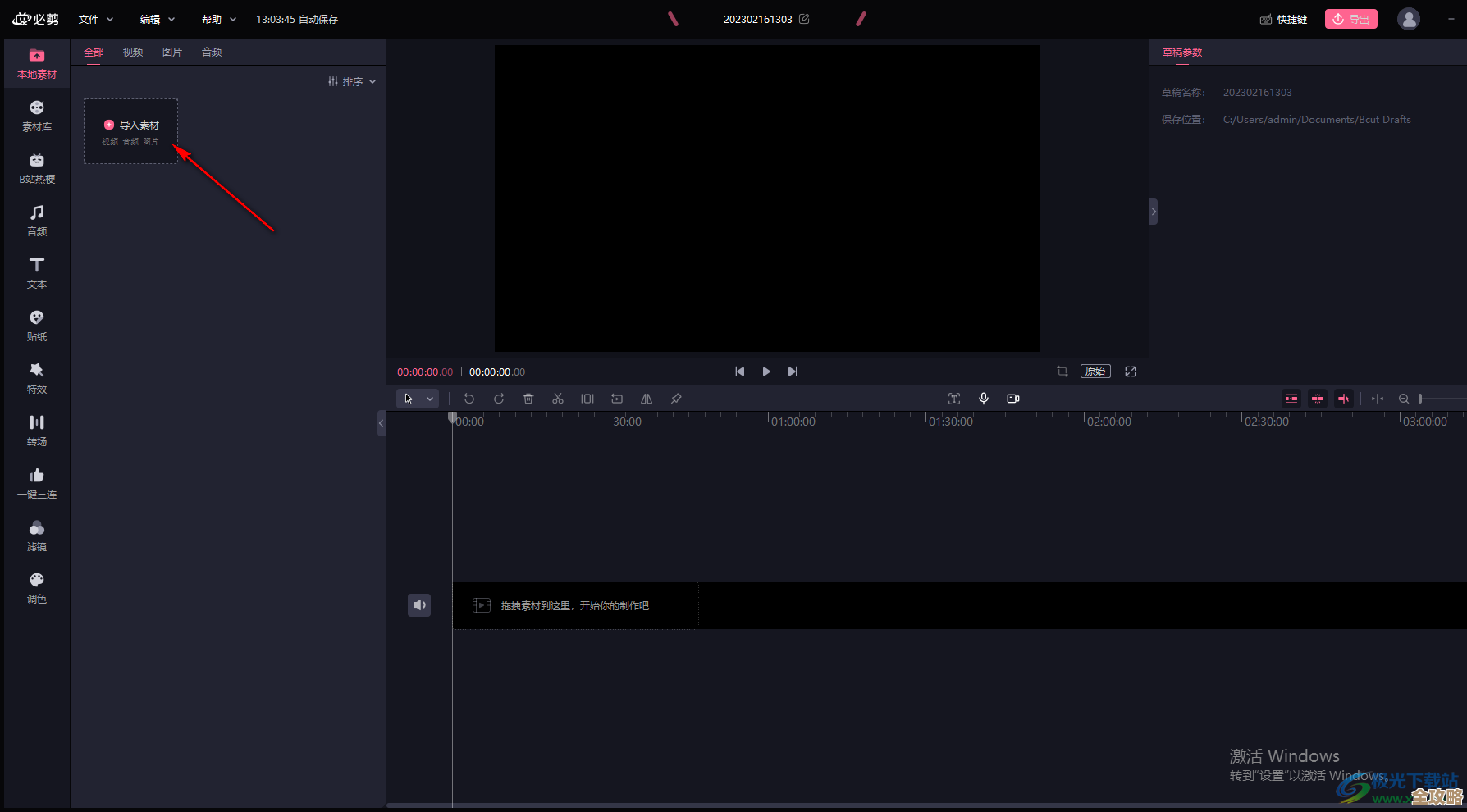Click the scissors split icon
Screen dimensions: 1467x812
558,399
